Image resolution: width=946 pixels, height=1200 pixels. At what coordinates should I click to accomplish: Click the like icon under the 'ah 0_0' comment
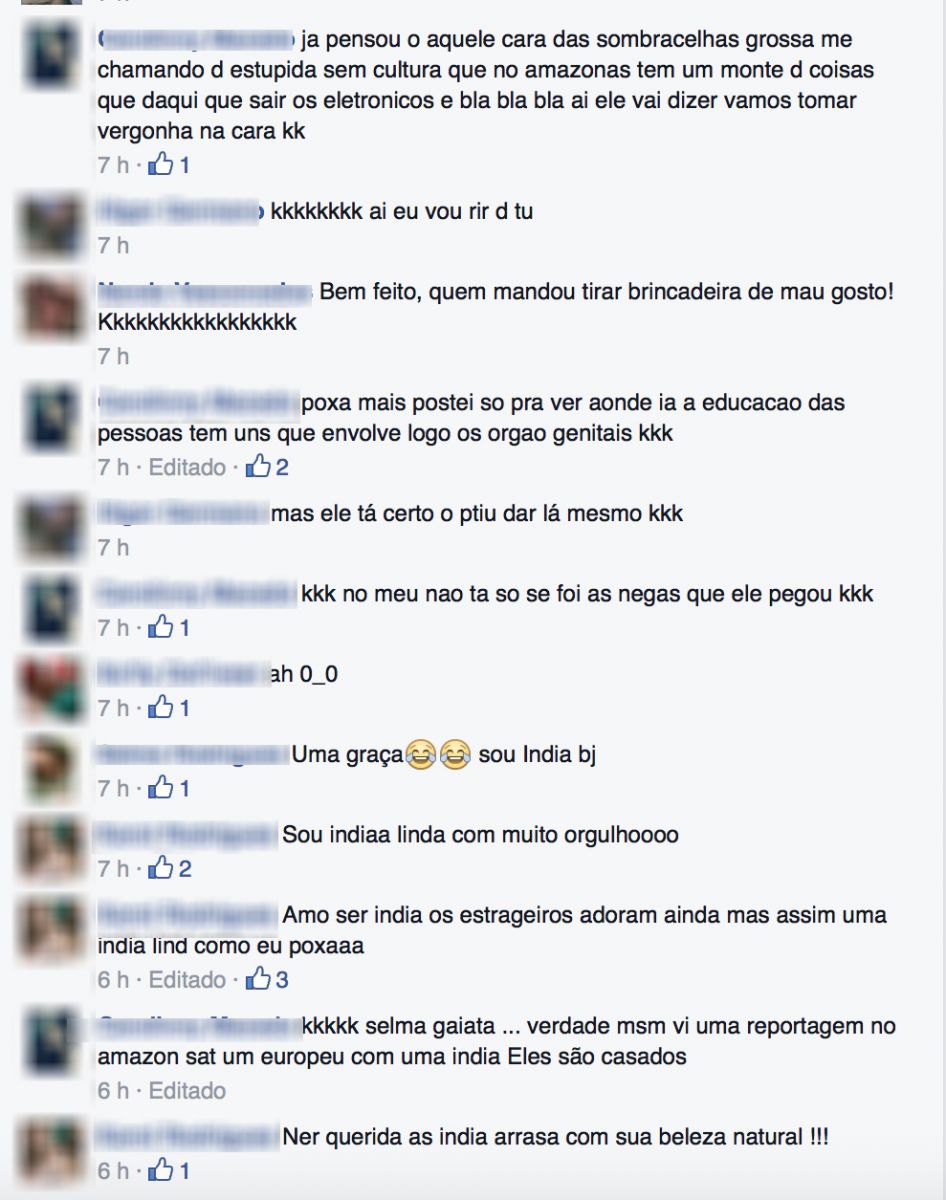pyautogui.click(x=160, y=708)
